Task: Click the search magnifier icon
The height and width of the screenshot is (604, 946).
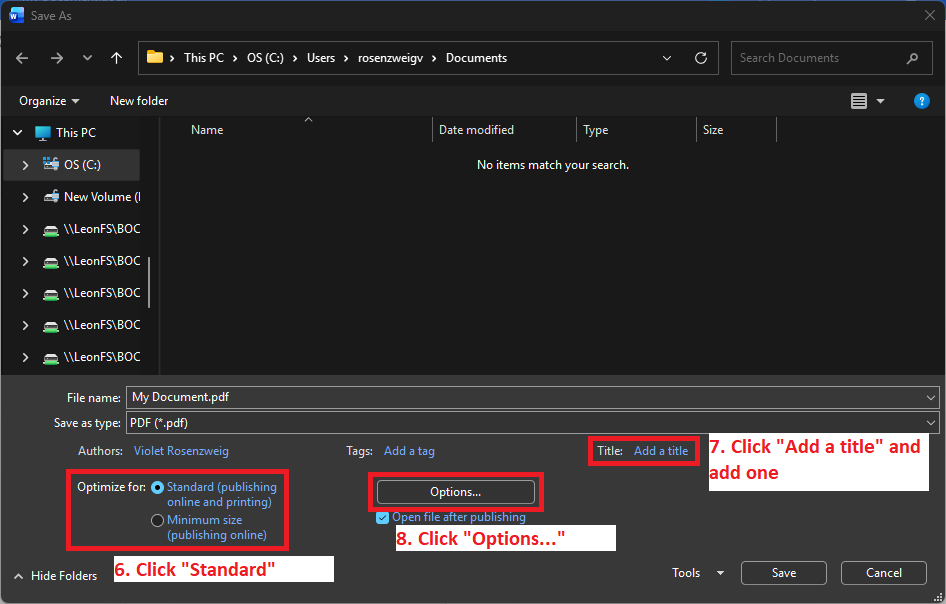Action: point(912,58)
